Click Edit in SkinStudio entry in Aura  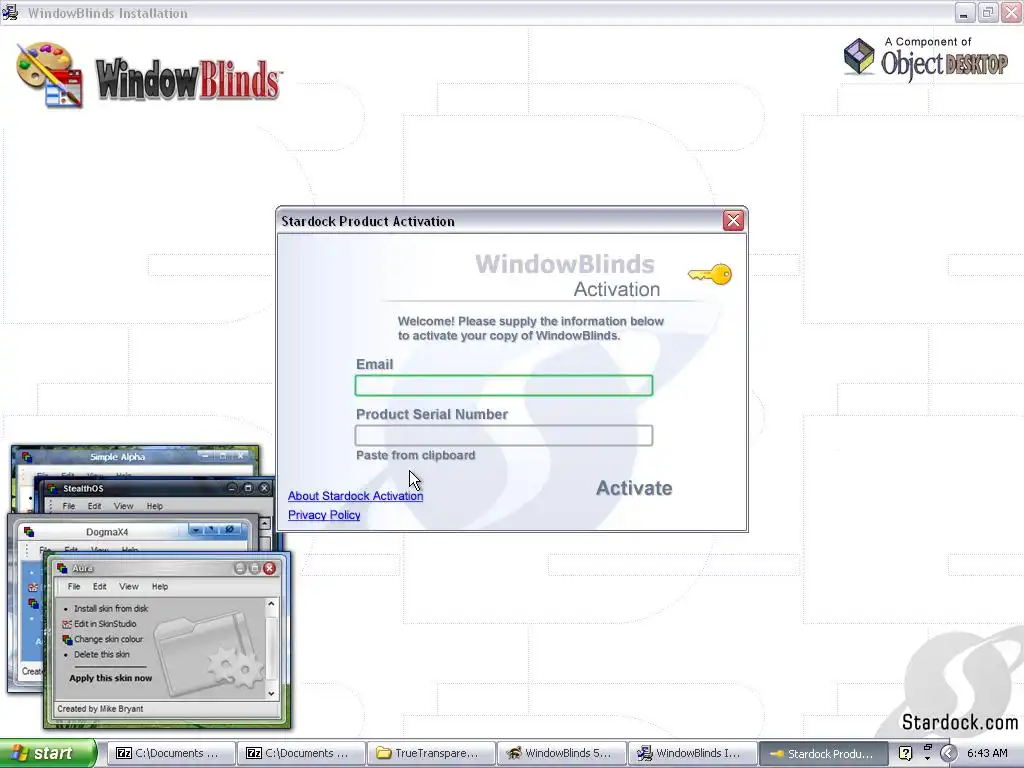coord(105,624)
